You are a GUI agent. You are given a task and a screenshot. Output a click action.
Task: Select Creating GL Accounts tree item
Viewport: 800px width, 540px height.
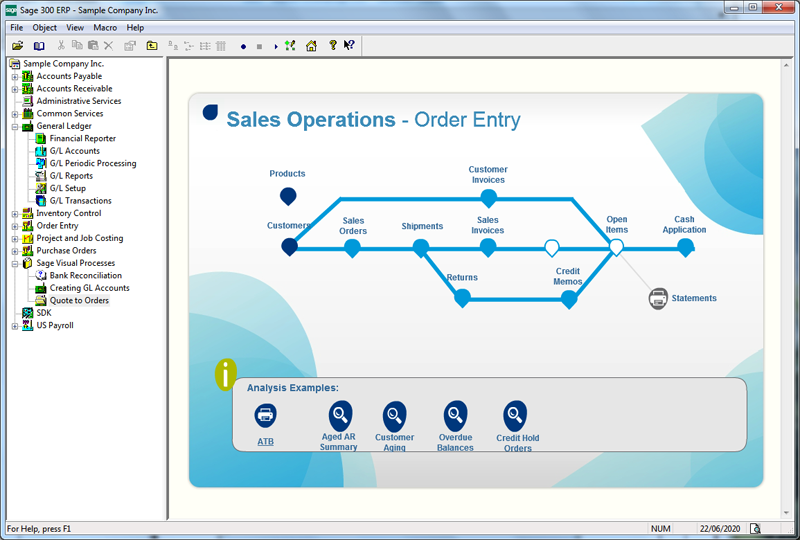point(90,288)
